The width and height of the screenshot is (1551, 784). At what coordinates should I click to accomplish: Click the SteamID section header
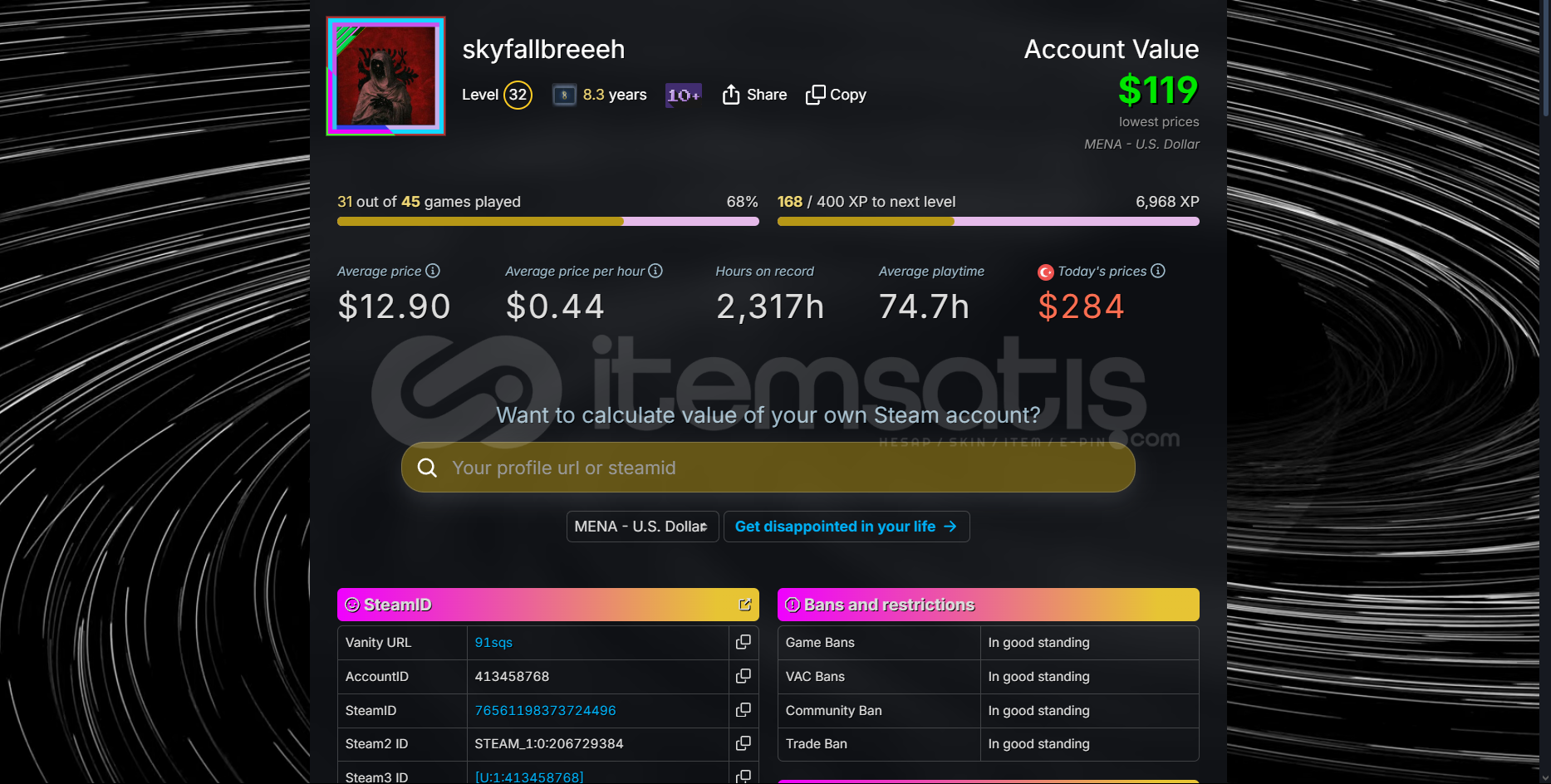(x=548, y=605)
